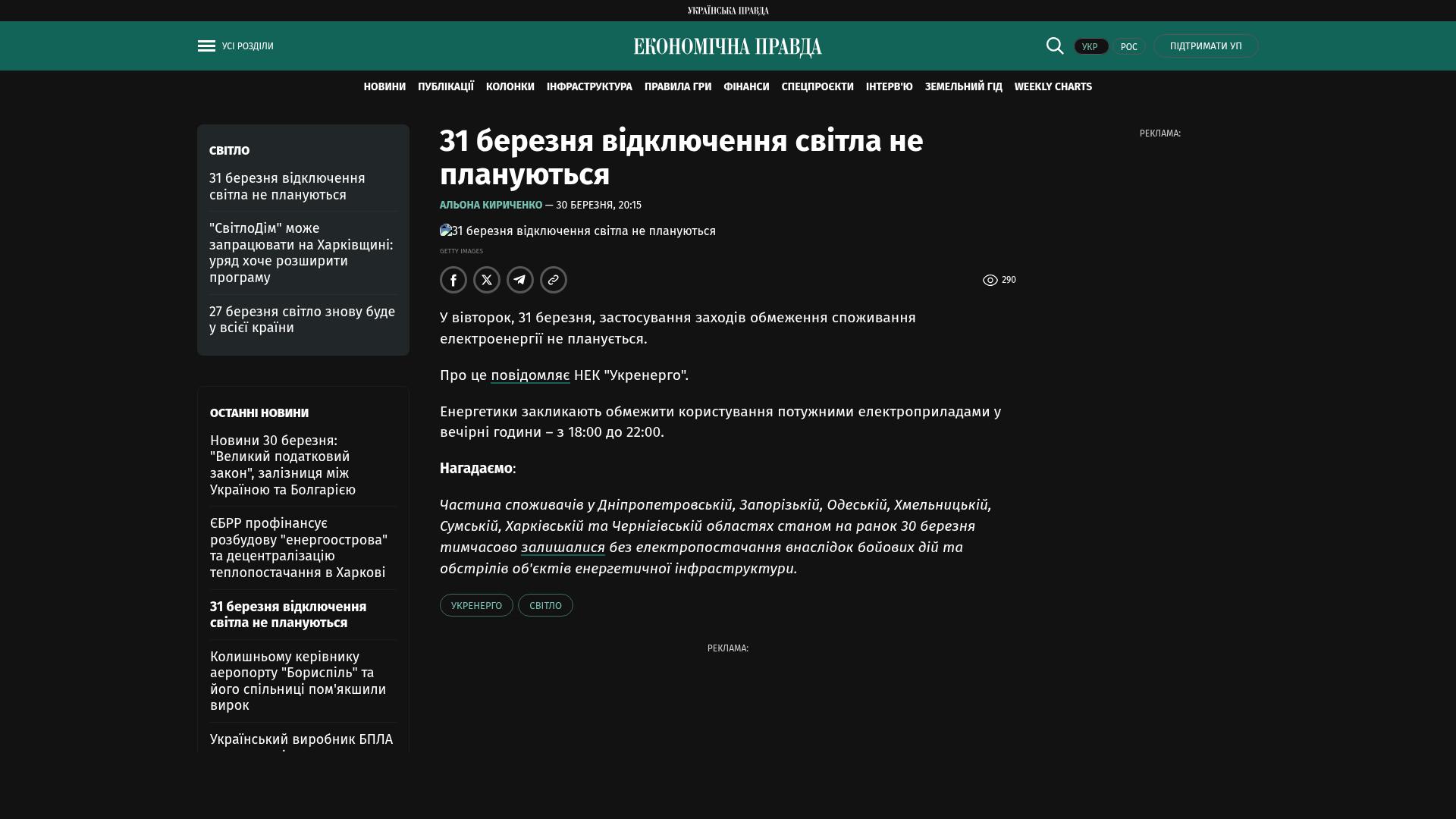Share the article on X (Twitter)
The height and width of the screenshot is (819, 1456).
pos(487,280)
